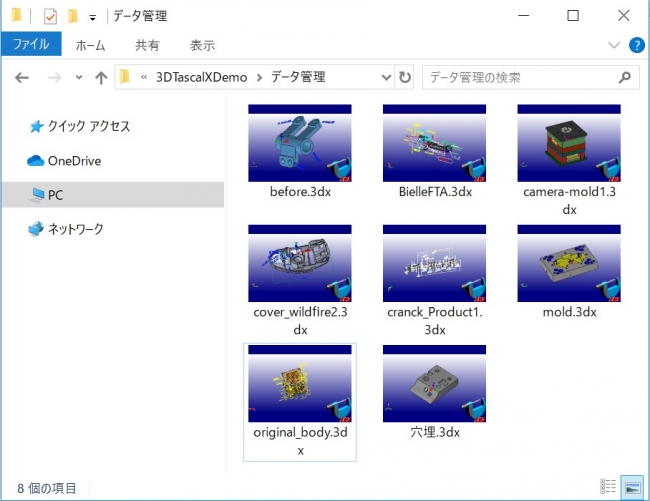Refresh the folder view
The height and width of the screenshot is (501, 650).
pos(405,77)
